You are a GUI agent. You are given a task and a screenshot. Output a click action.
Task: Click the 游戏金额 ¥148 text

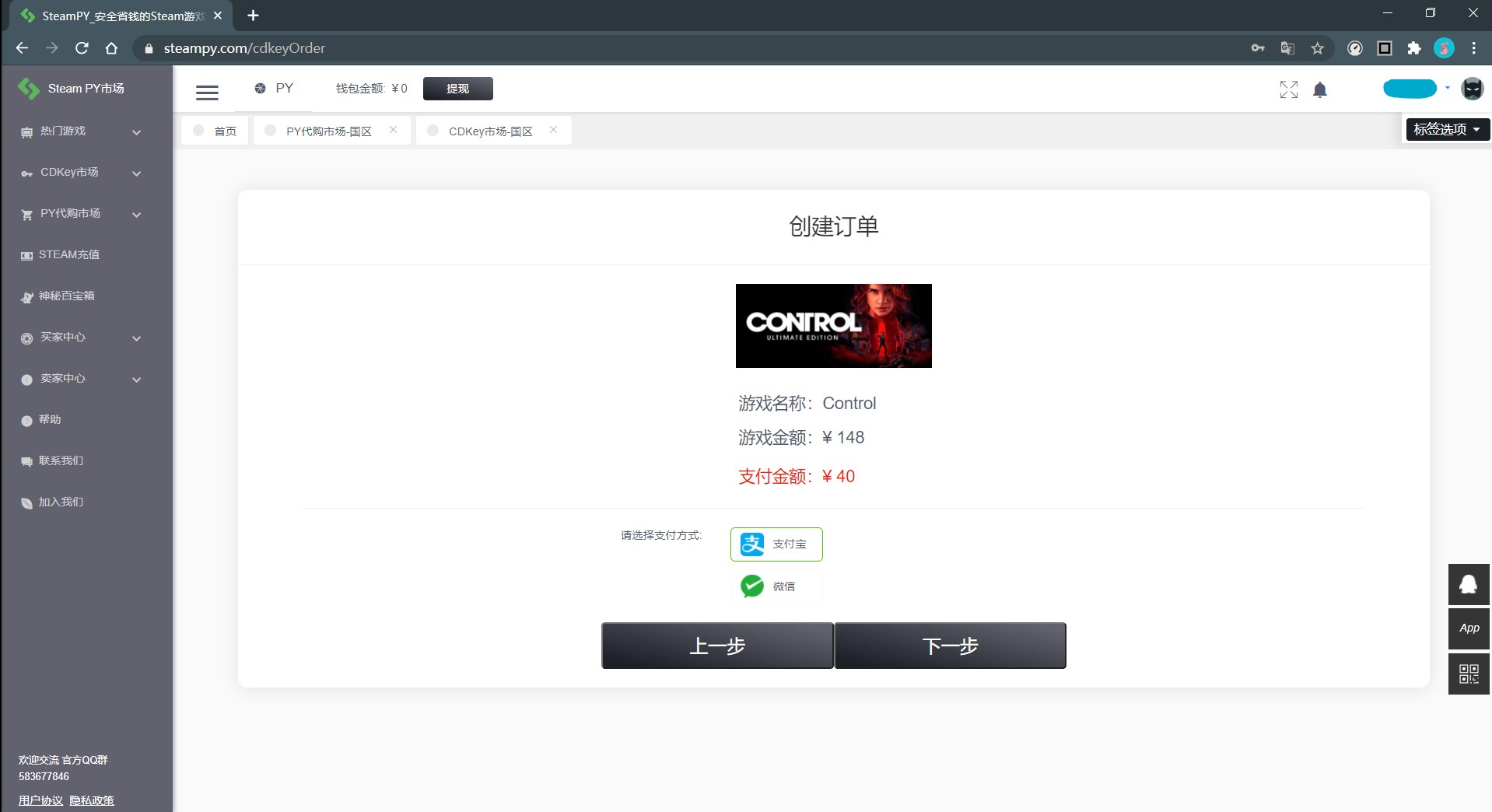[x=801, y=438]
